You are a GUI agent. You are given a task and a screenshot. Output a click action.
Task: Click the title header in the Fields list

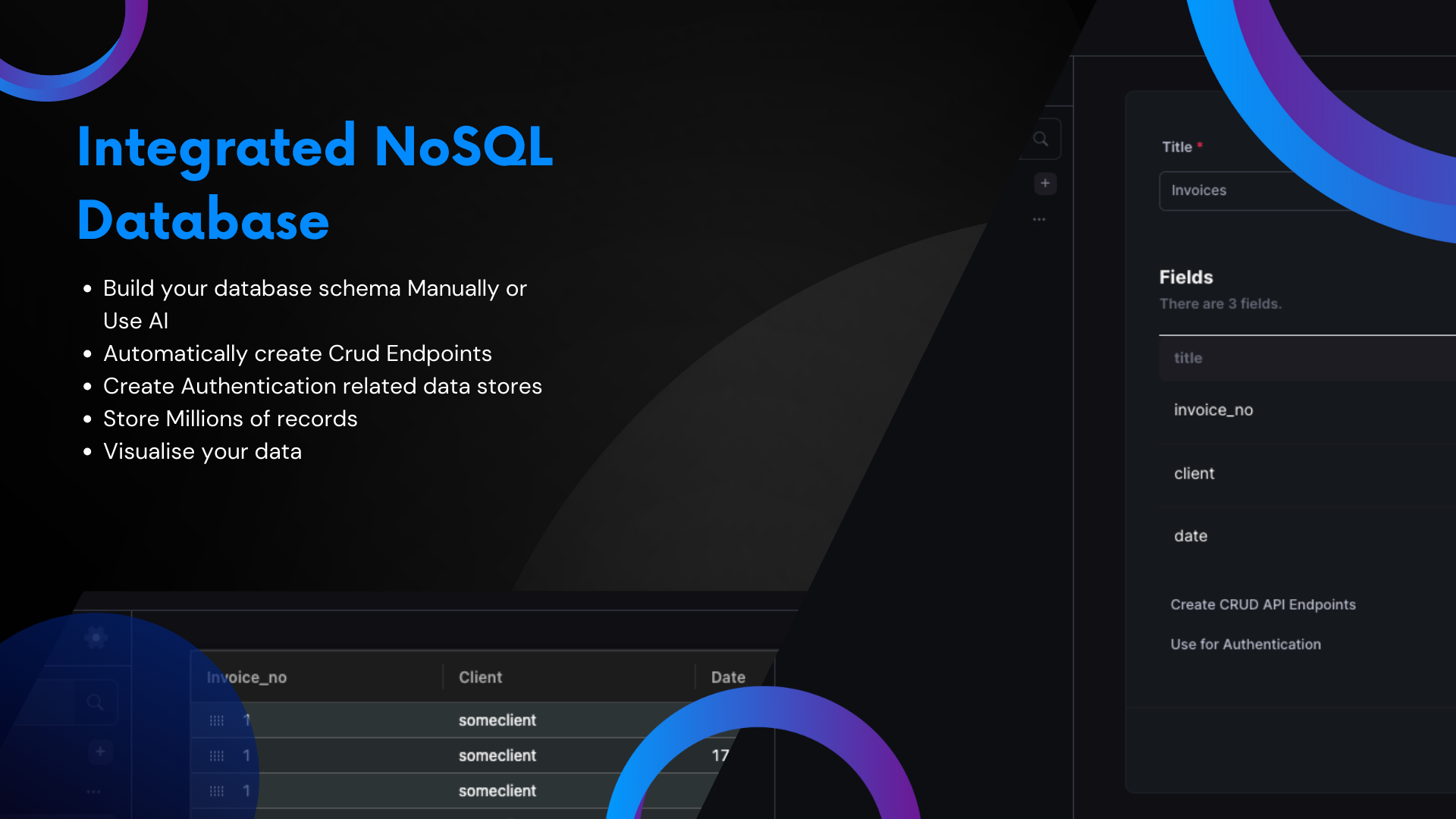1188,358
